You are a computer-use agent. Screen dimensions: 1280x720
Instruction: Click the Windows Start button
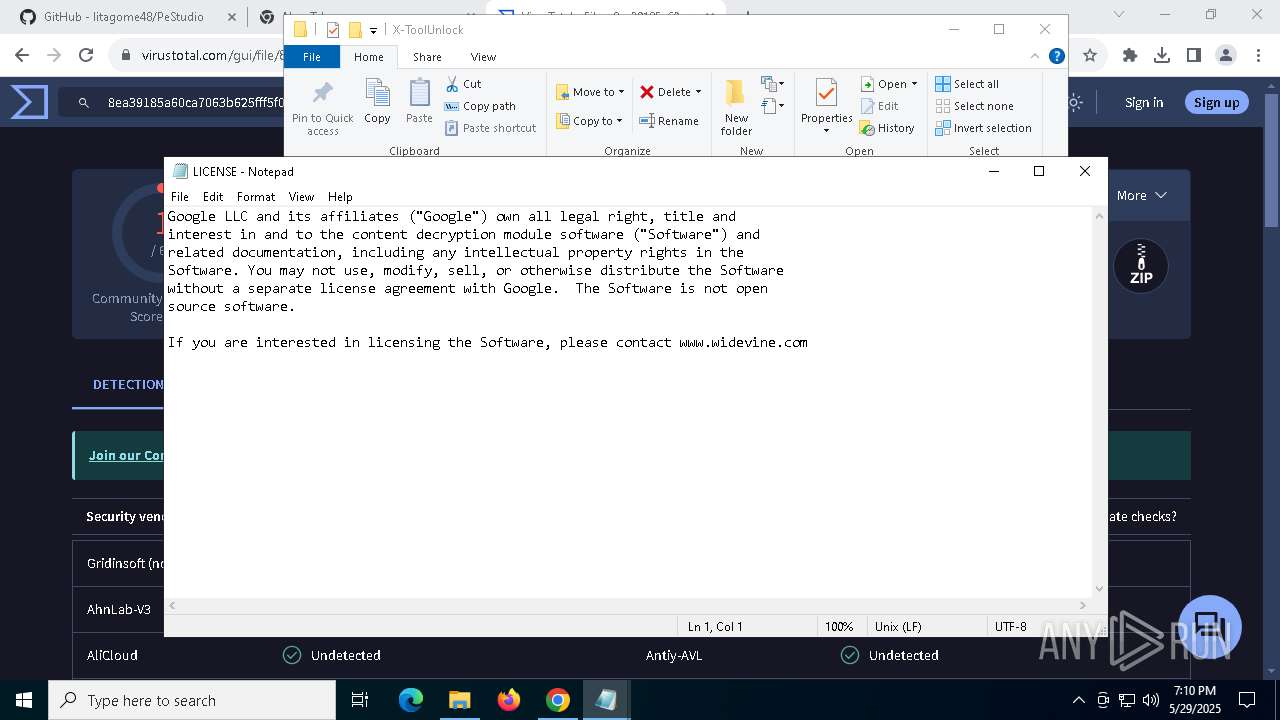24,700
